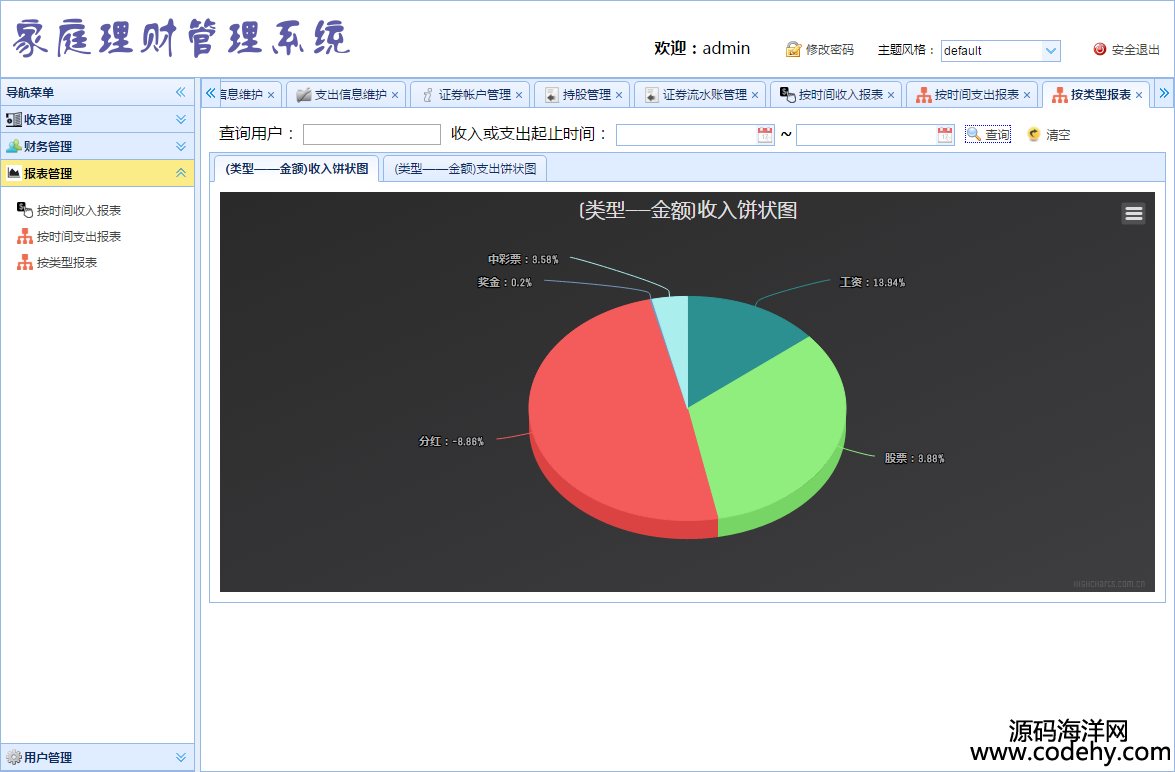The height and width of the screenshot is (772, 1175).
Task: Open the chart context menu hamburger icon
Action: pyautogui.click(x=1133, y=213)
